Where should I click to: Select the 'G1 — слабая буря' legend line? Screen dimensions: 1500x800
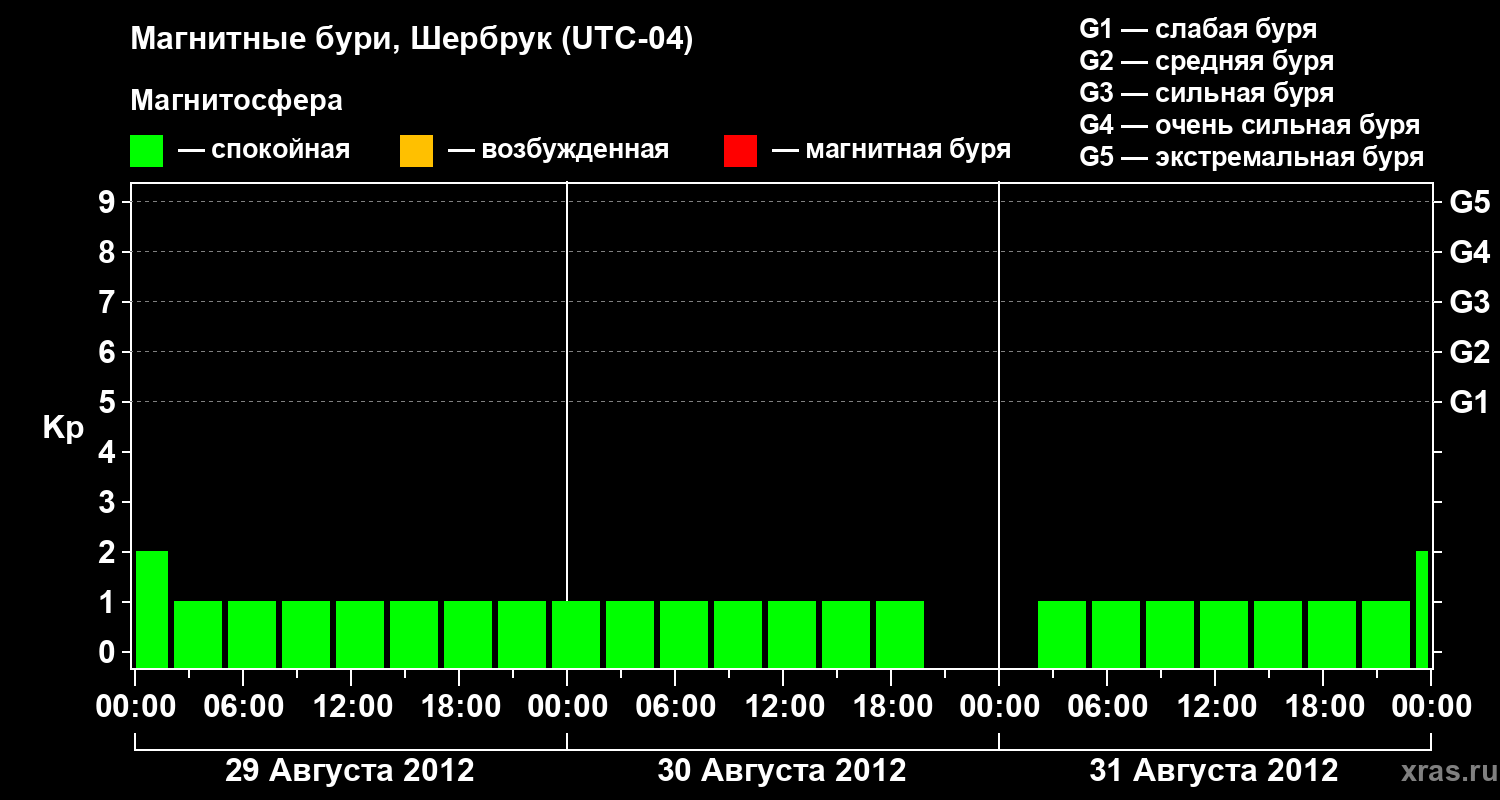1198,29
